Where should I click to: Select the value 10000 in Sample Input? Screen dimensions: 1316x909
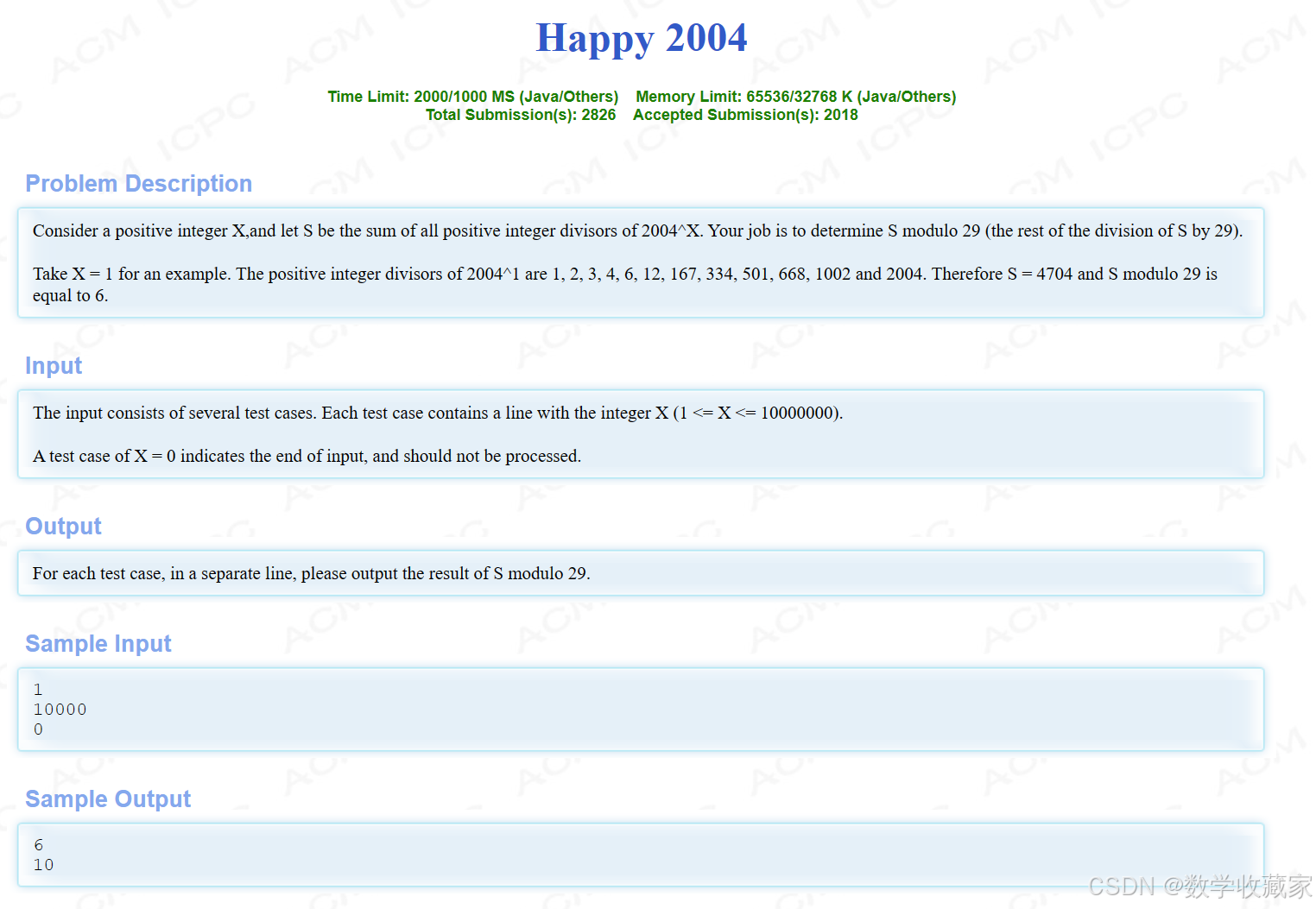tap(60, 709)
